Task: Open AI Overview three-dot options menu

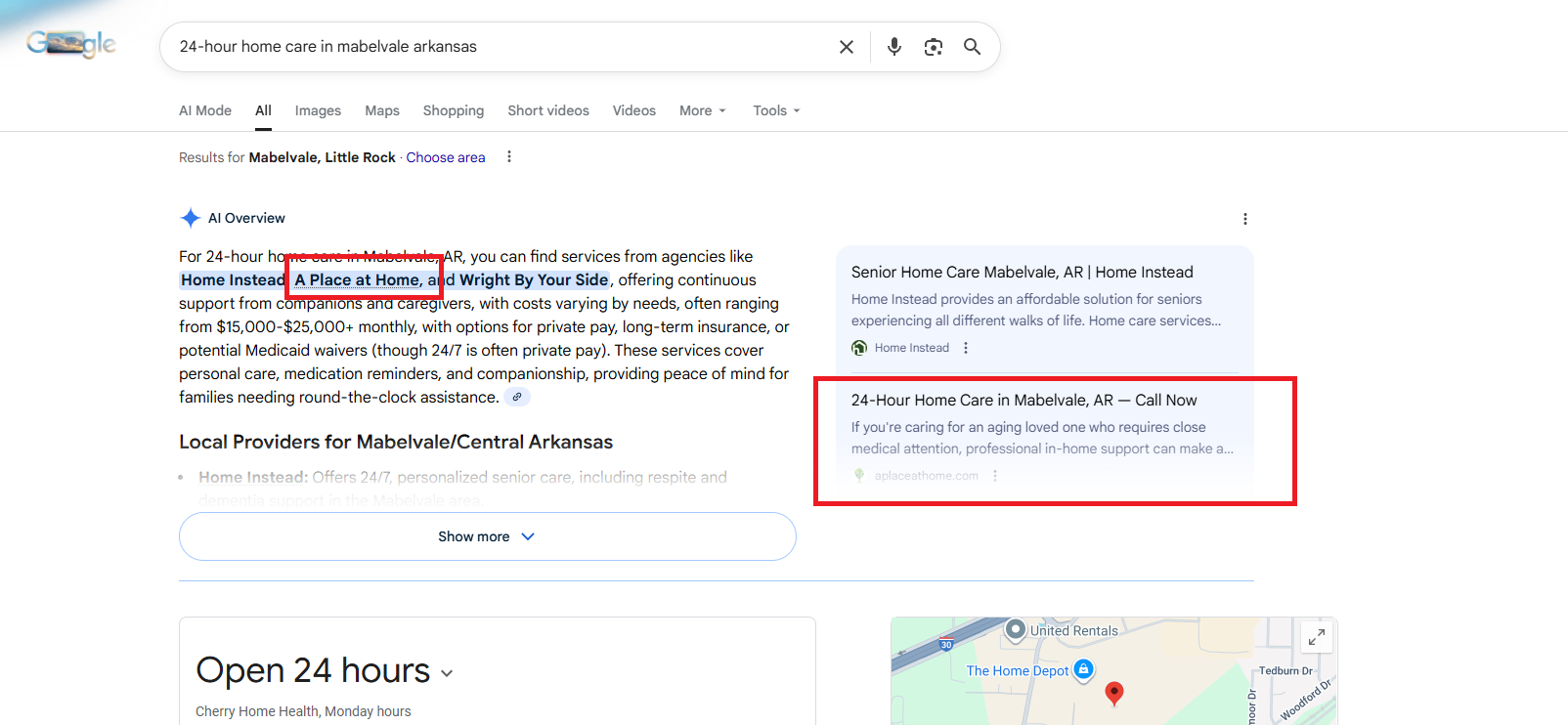Action: click(x=1245, y=219)
